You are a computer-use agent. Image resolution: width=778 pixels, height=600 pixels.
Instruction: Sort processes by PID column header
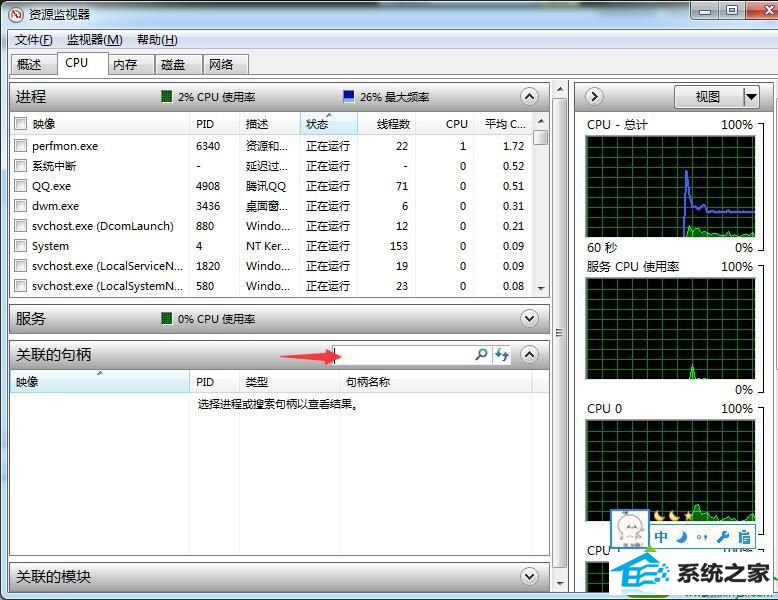tap(214, 124)
